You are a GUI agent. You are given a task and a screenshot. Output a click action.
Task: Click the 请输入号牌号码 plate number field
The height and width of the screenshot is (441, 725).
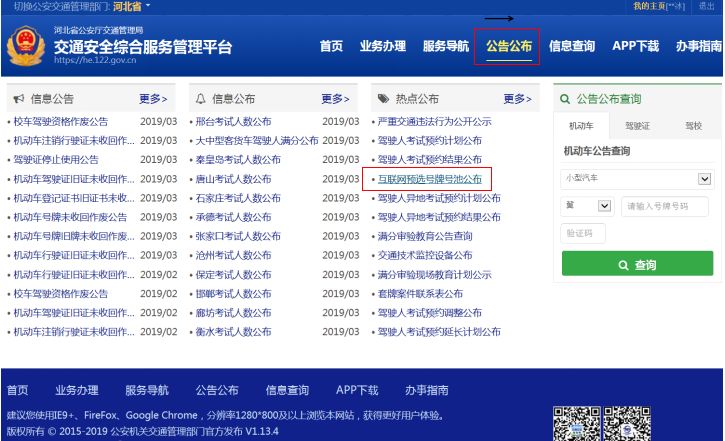click(665, 206)
